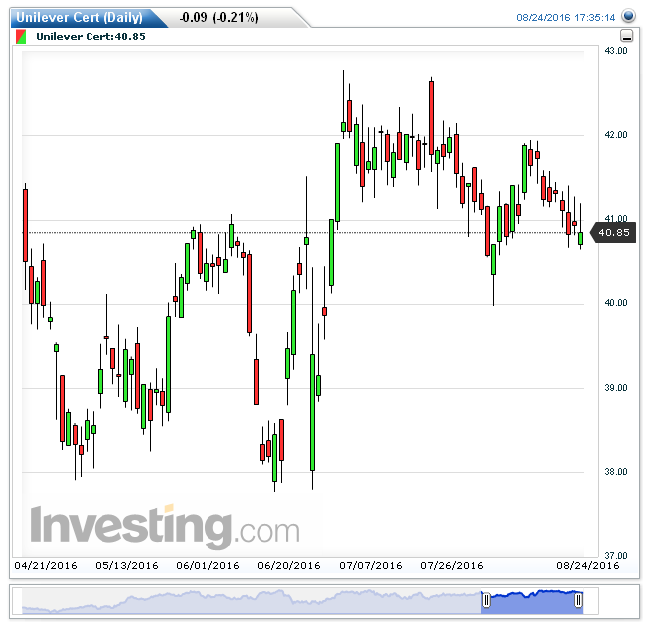Click the 37.00 price axis label

(x=616, y=555)
